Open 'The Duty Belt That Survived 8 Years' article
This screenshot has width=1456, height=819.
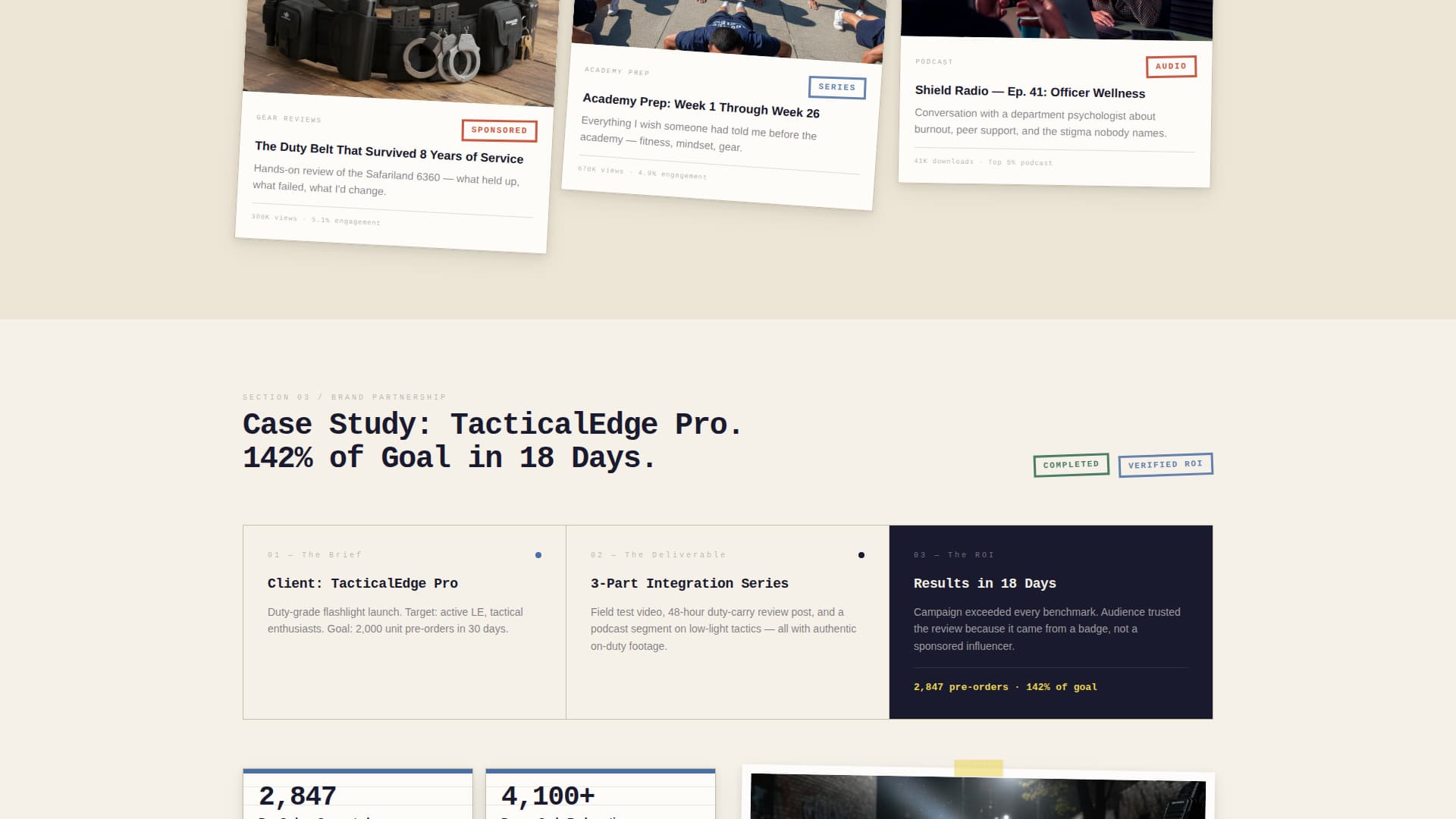pyautogui.click(x=389, y=152)
